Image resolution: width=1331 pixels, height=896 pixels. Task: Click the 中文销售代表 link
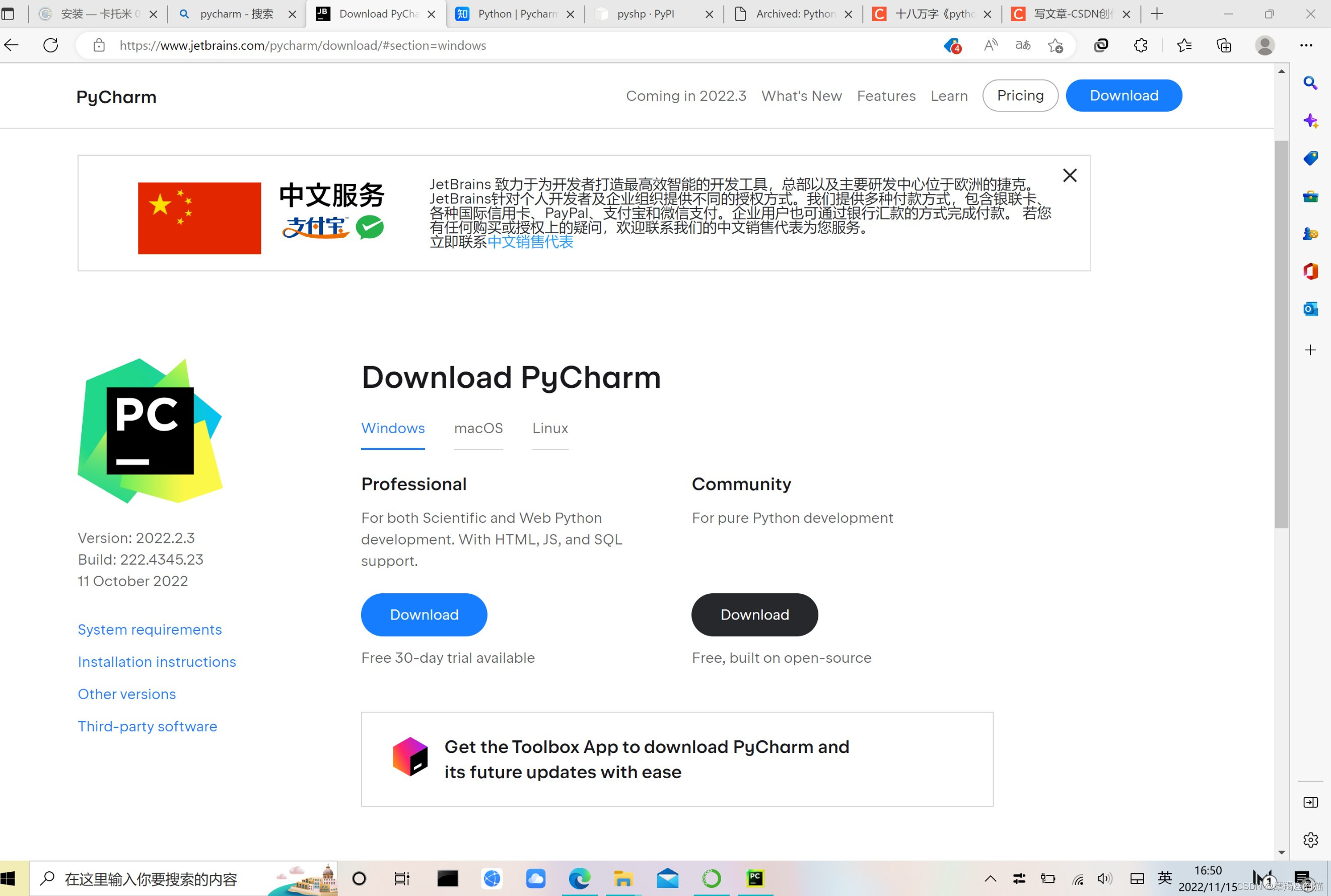pyautogui.click(x=530, y=242)
